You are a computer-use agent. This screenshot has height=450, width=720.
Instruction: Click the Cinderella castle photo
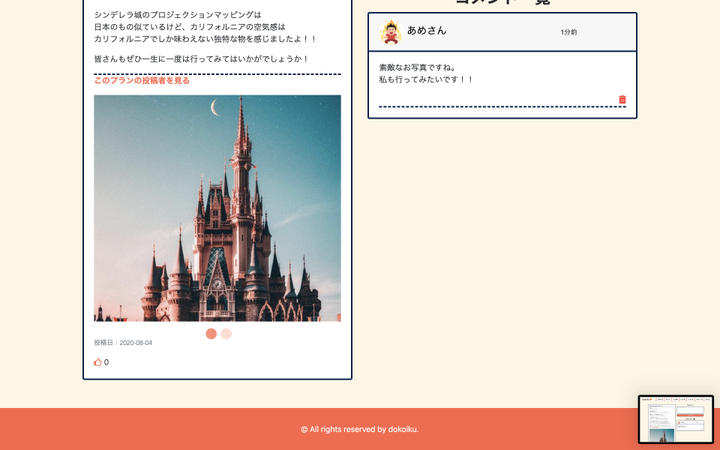click(x=217, y=220)
